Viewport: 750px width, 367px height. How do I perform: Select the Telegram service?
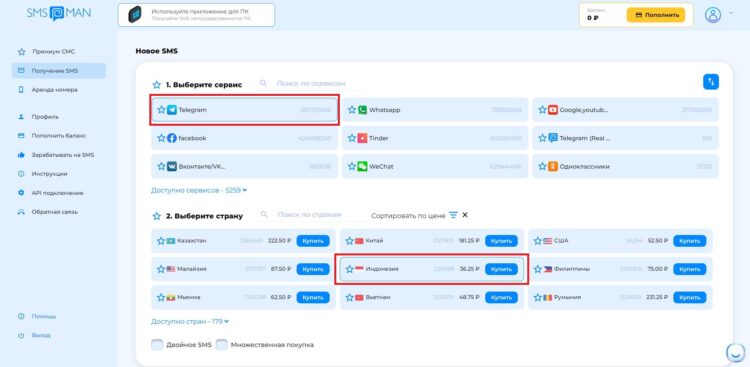244,110
